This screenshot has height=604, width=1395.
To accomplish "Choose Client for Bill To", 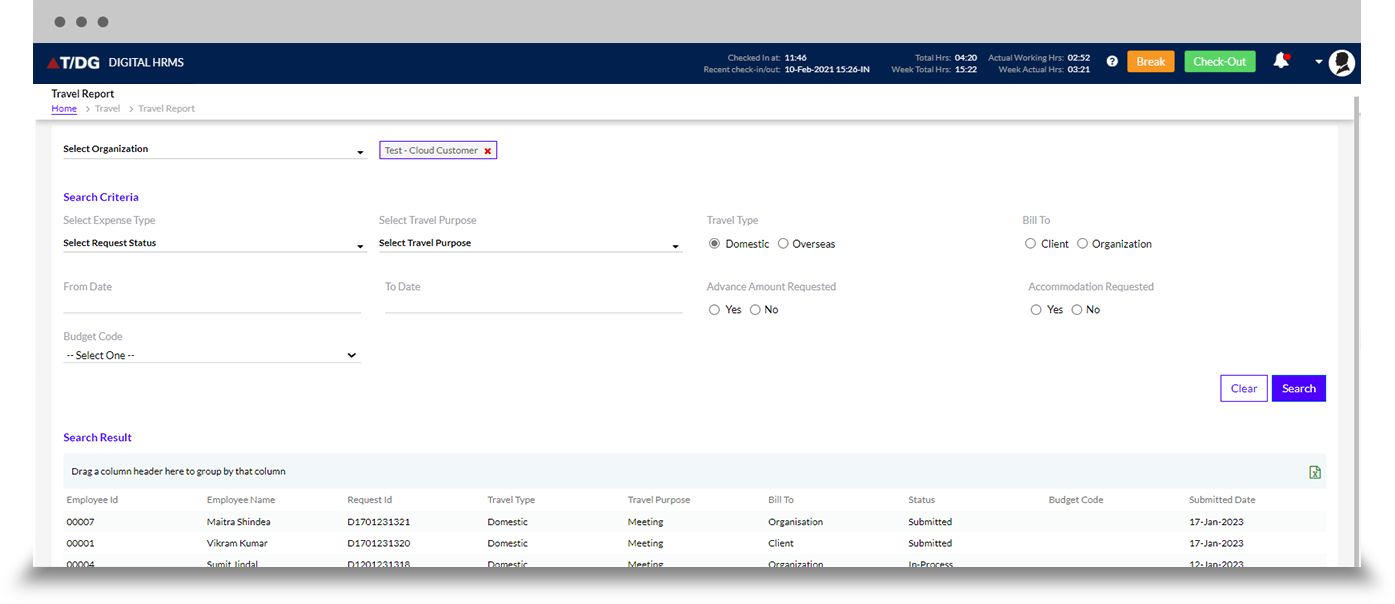I will (x=1030, y=244).
